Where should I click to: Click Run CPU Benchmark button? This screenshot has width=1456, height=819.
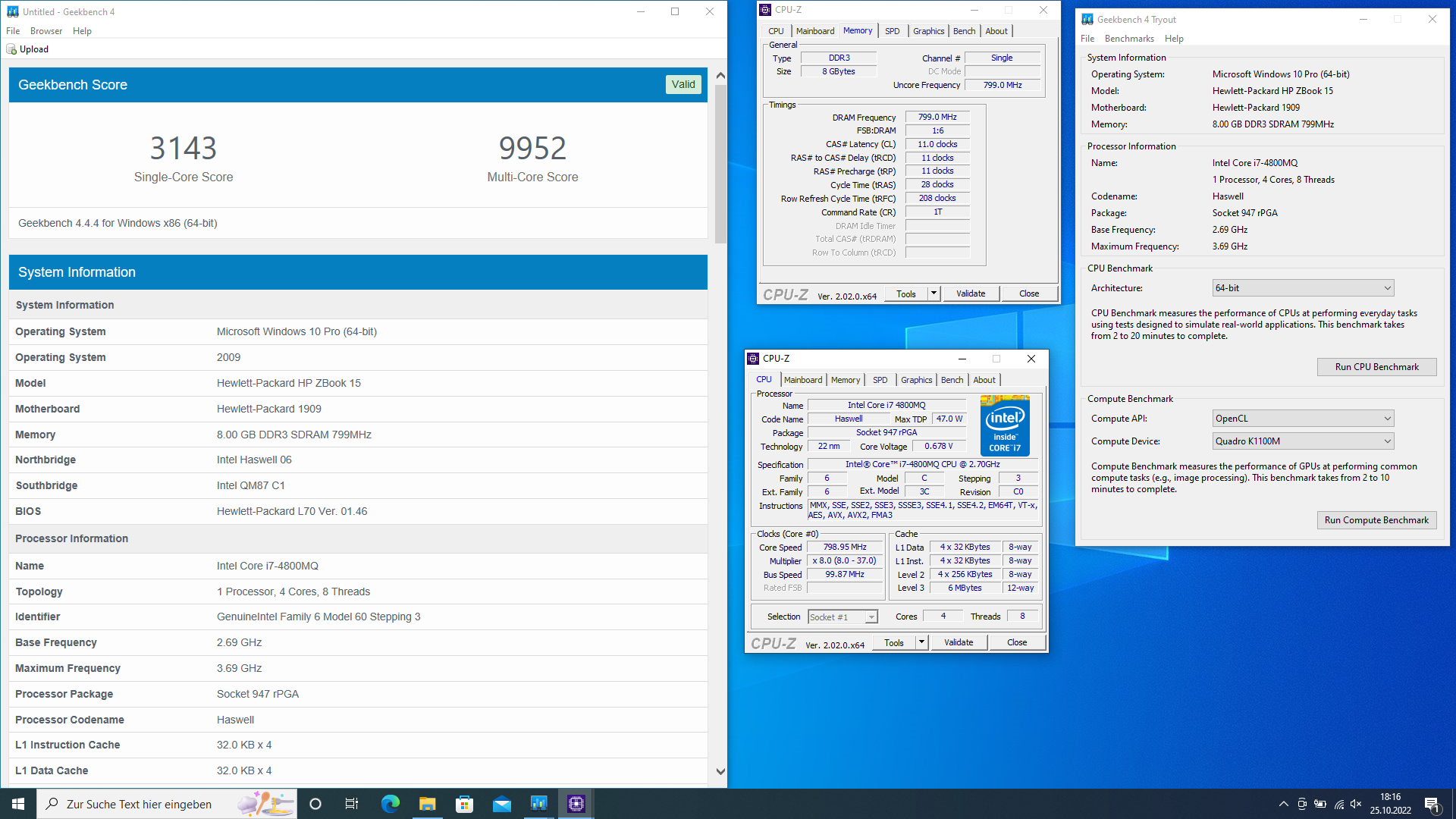pos(1377,367)
